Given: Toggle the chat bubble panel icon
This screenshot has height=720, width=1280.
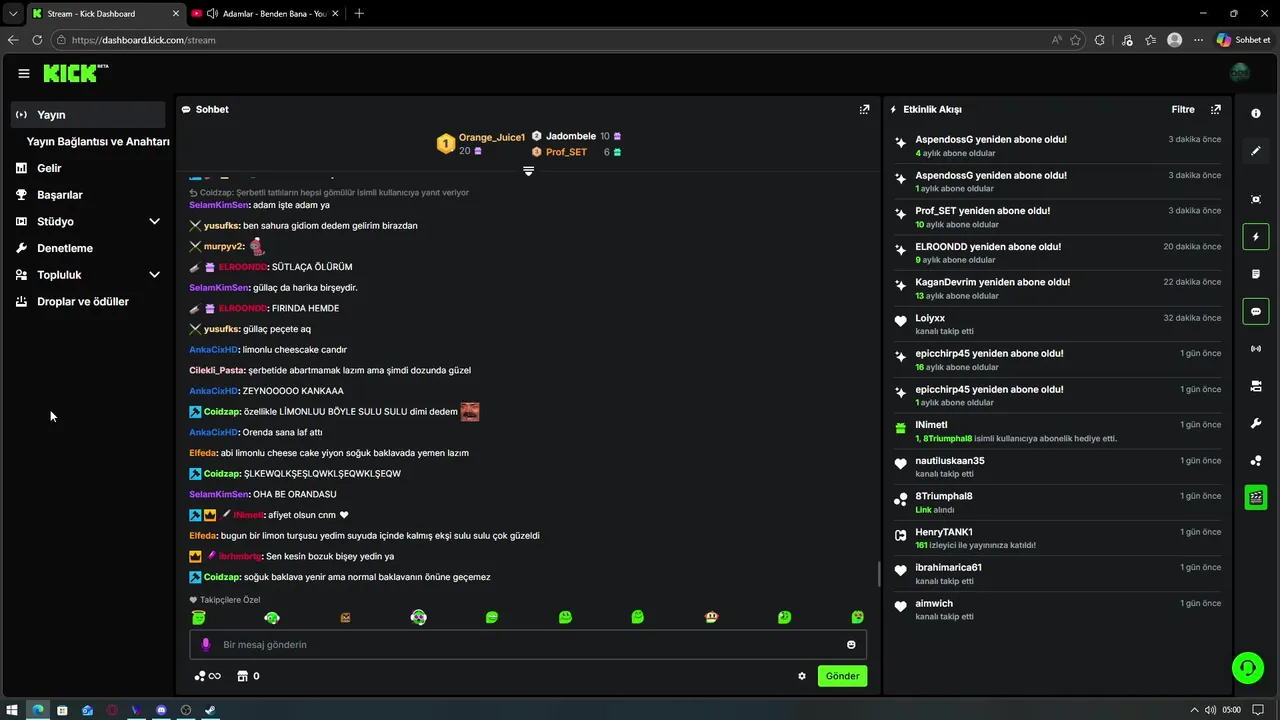Looking at the screenshot, I should (x=1256, y=312).
